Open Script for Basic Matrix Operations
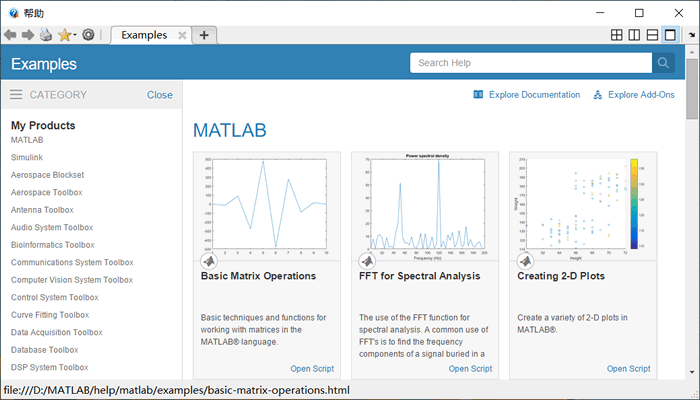 pos(312,369)
